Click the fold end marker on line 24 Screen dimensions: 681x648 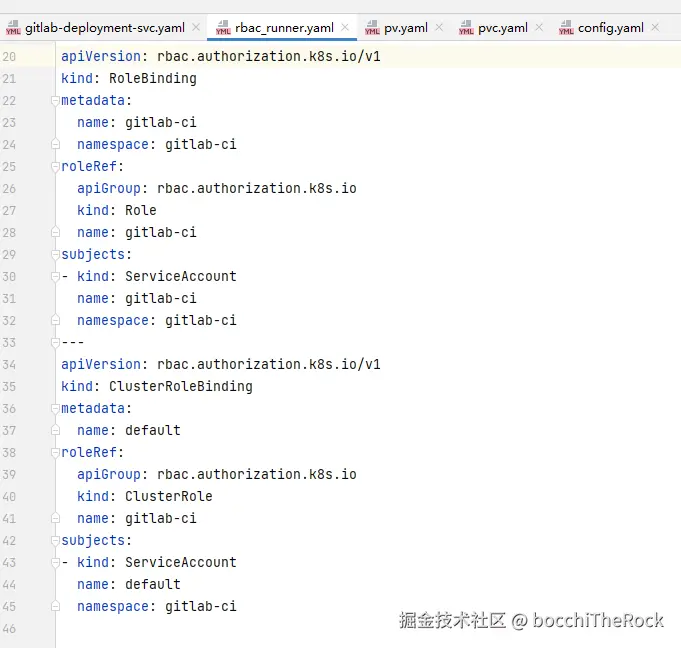tap(55, 144)
